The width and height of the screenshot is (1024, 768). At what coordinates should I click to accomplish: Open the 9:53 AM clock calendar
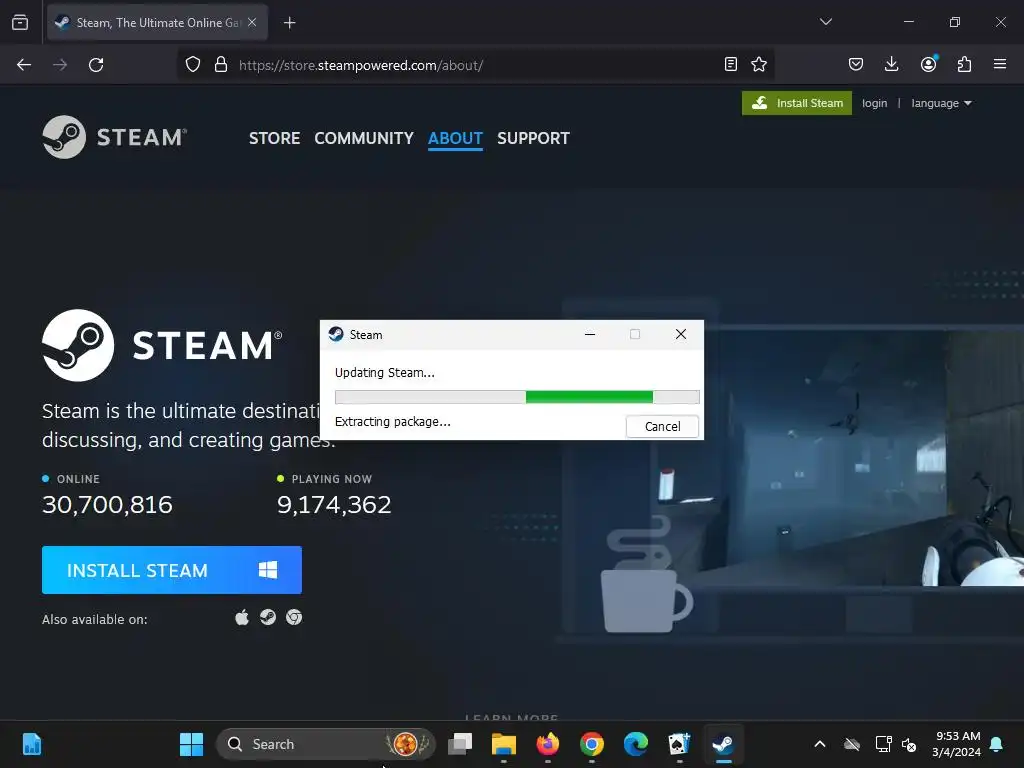957,744
